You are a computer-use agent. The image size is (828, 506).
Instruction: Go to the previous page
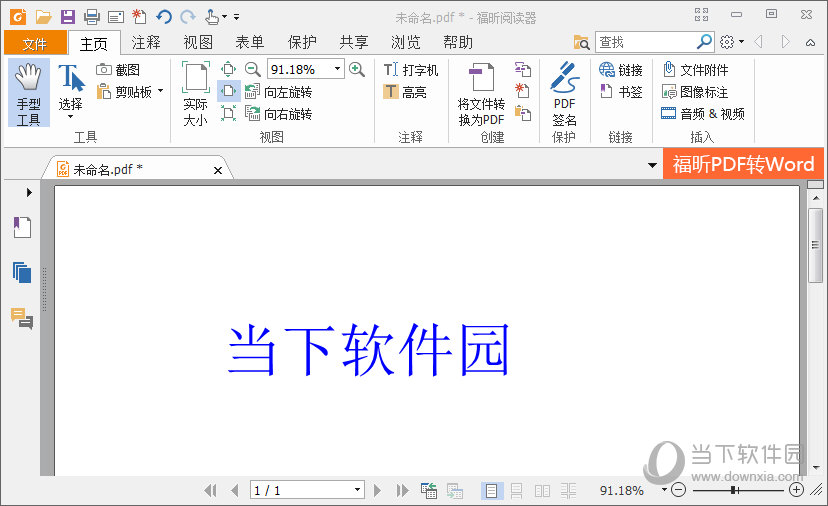click(x=235, y=491)
